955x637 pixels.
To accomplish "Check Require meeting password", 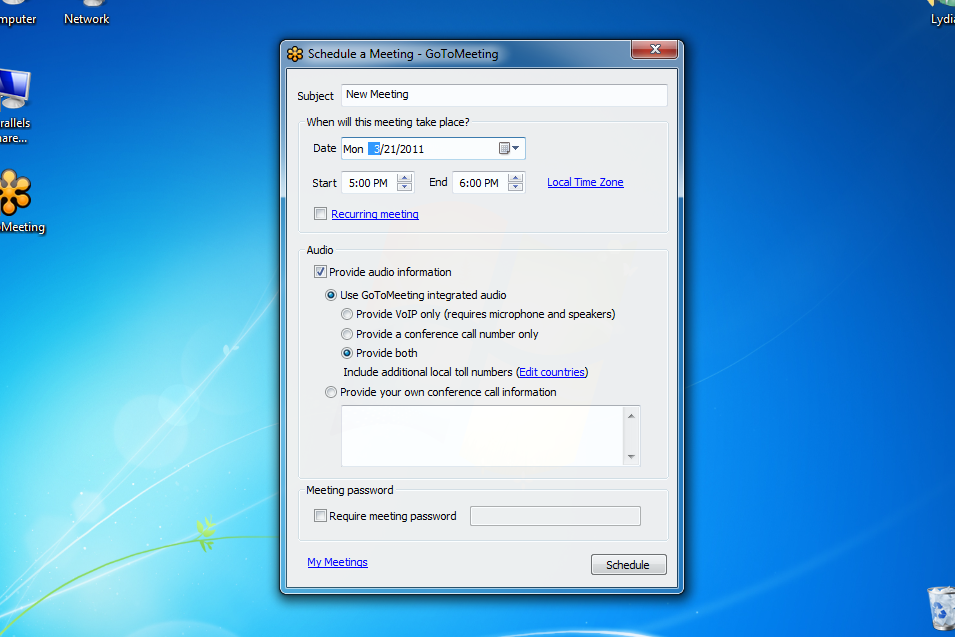I will point(320,516).
